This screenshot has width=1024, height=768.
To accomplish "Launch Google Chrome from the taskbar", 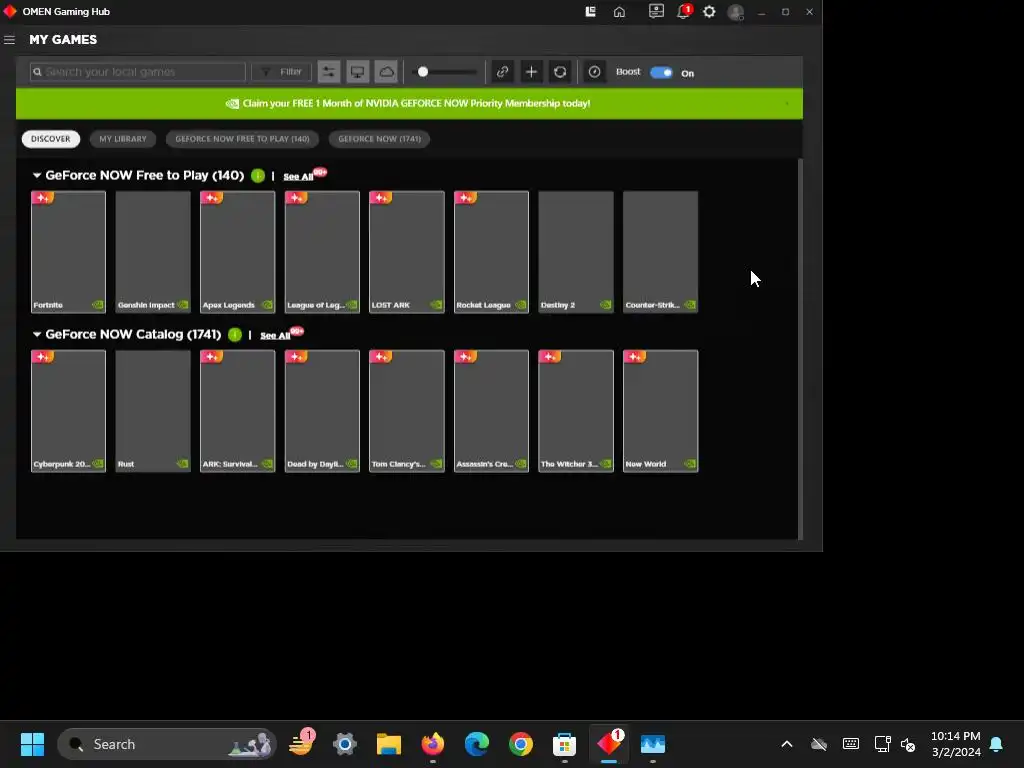I will pyautogui.click(x=520, y=744).
